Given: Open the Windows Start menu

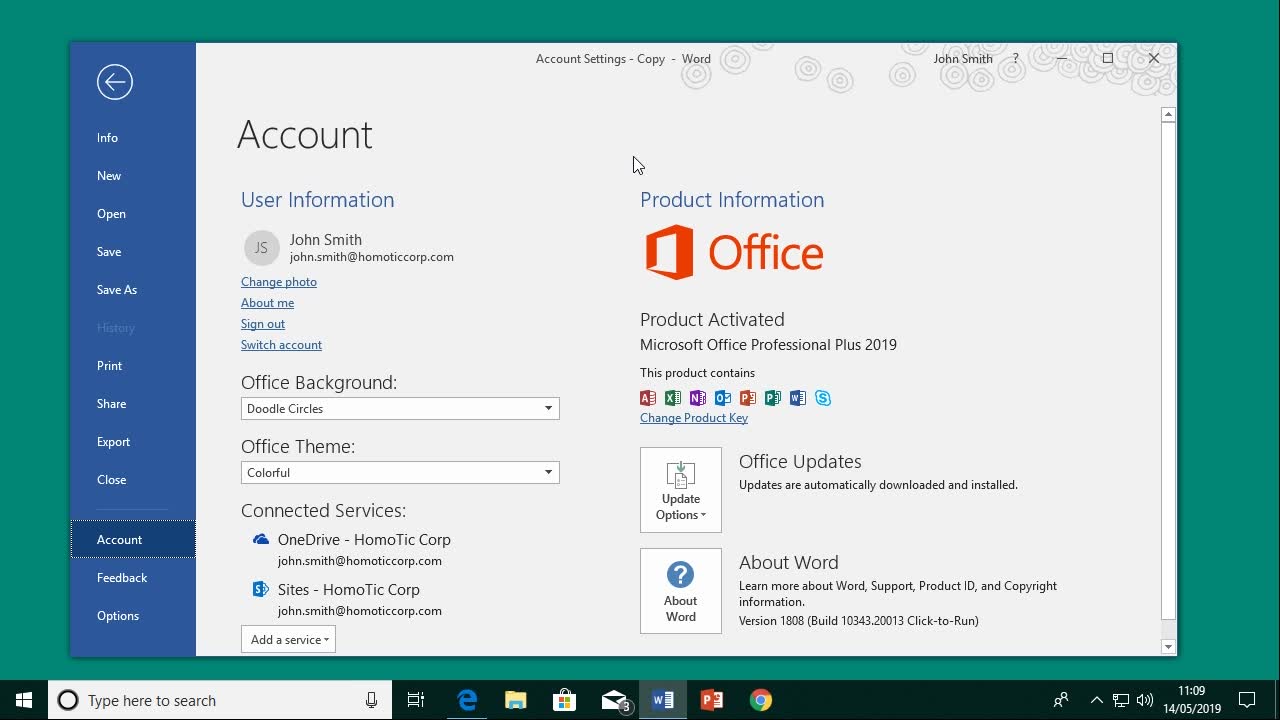Looking at the screenshot, I should [x=24, y=700].
